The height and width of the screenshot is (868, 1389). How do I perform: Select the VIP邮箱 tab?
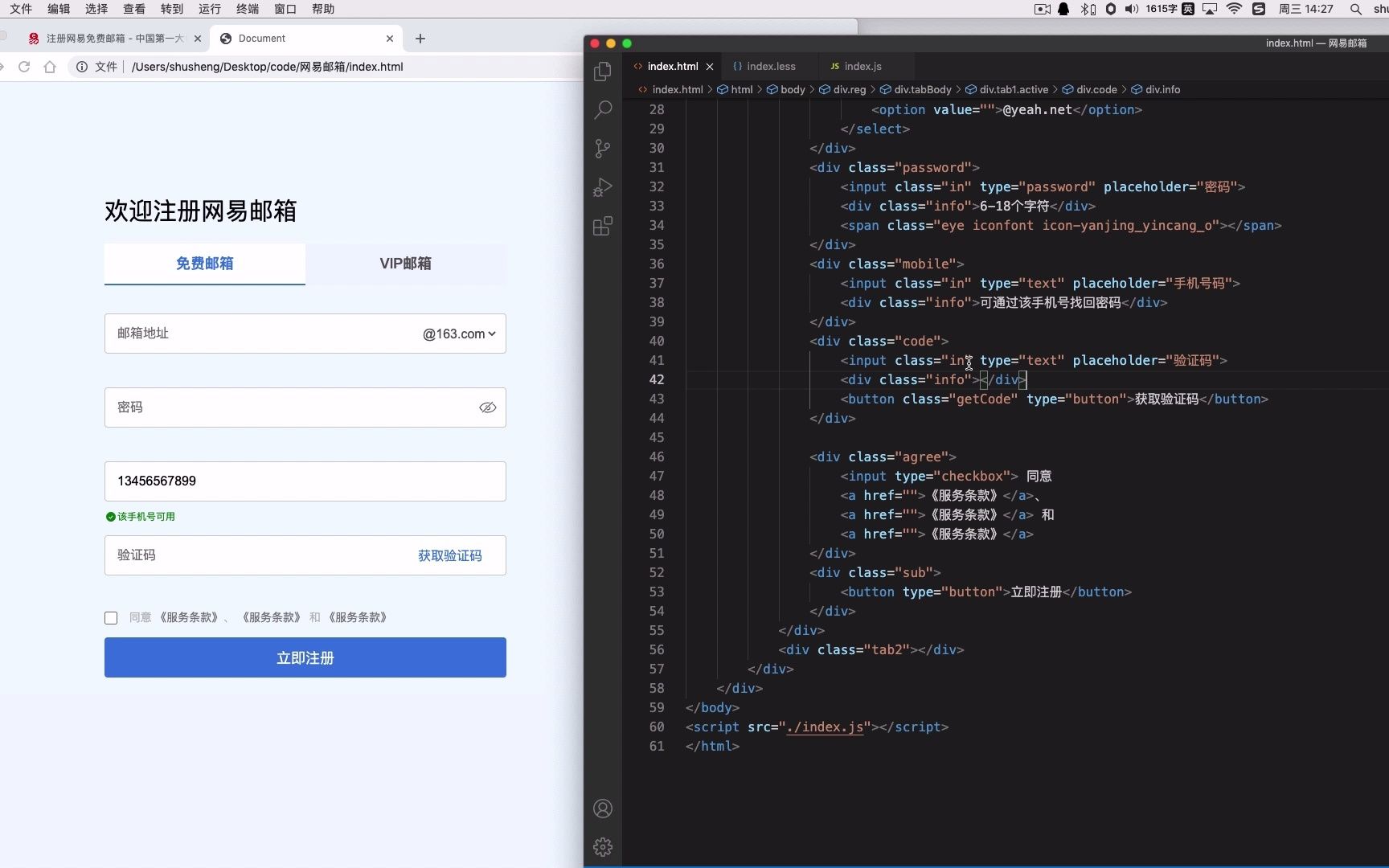click(406, 264)
